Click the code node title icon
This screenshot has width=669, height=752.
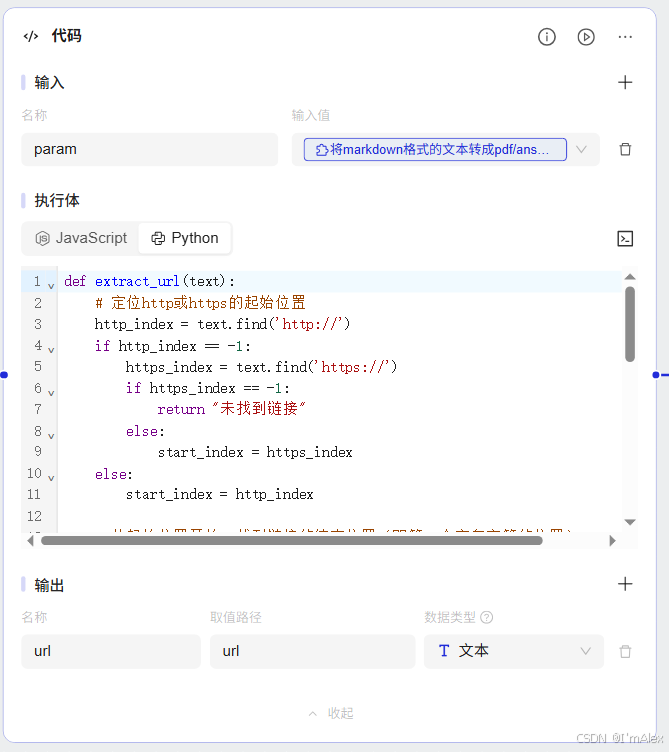pyautogui.click(x=31, y=36)
